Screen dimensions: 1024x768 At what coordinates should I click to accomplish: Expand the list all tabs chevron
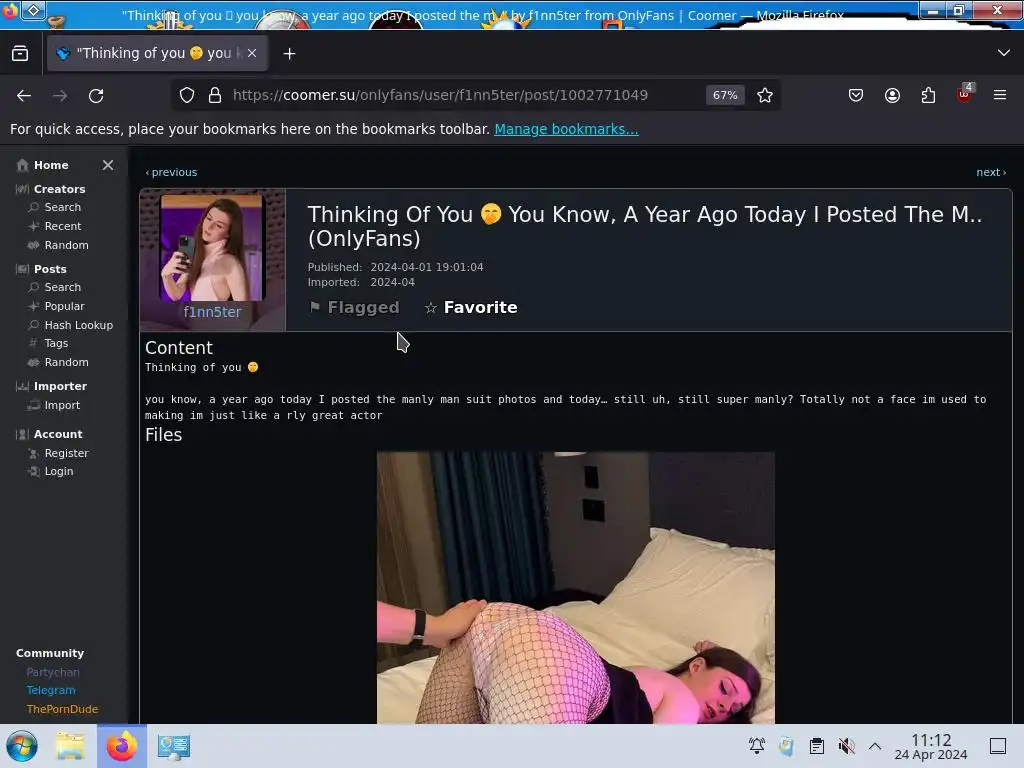pyautogui.click(x=1004, y=53)
